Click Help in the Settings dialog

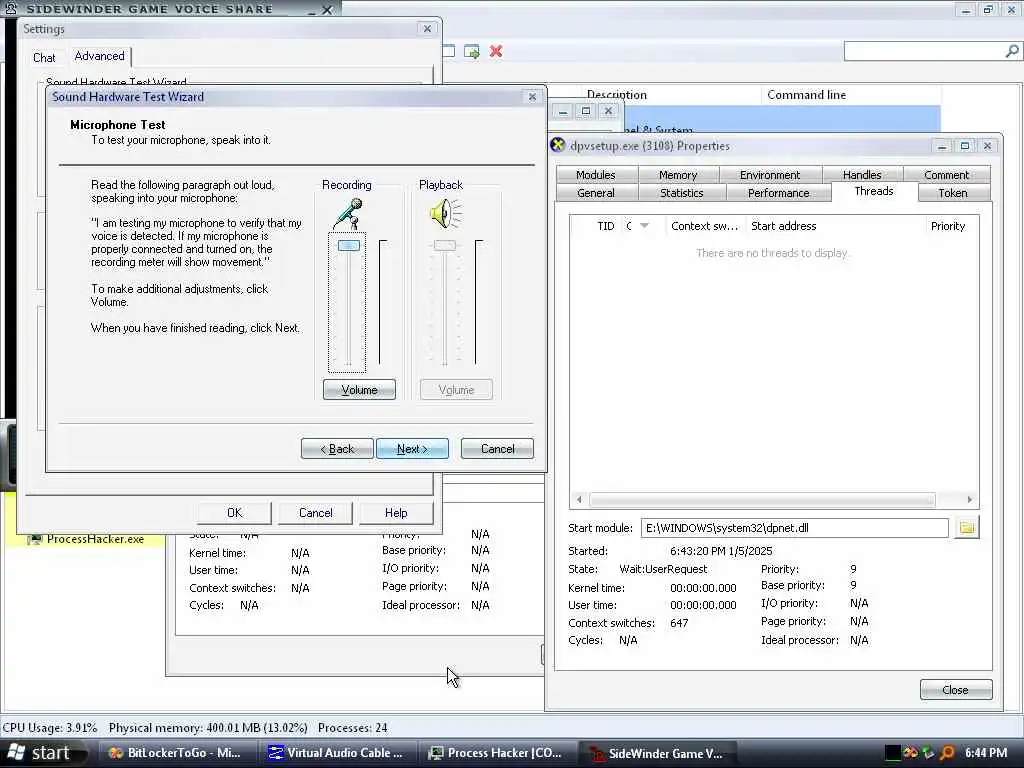pos(396,513)
